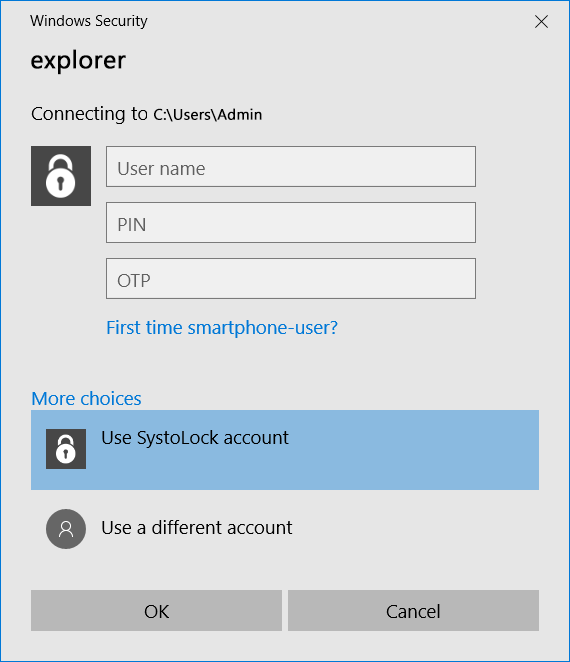
Task: Click the Connecting to label
Action: click(x=90, y=114)
